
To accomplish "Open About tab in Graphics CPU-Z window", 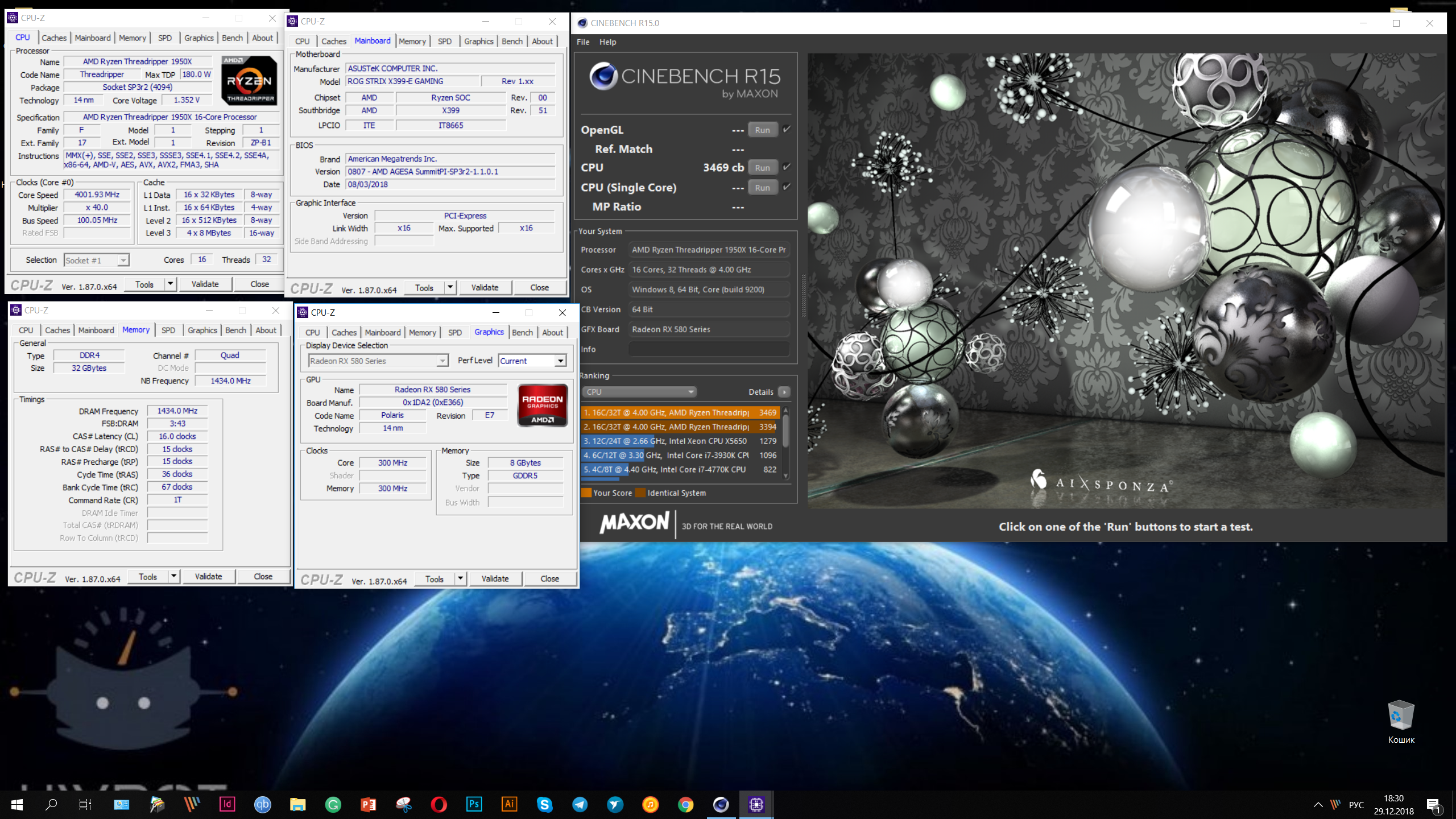I will (x=552, y=332).
